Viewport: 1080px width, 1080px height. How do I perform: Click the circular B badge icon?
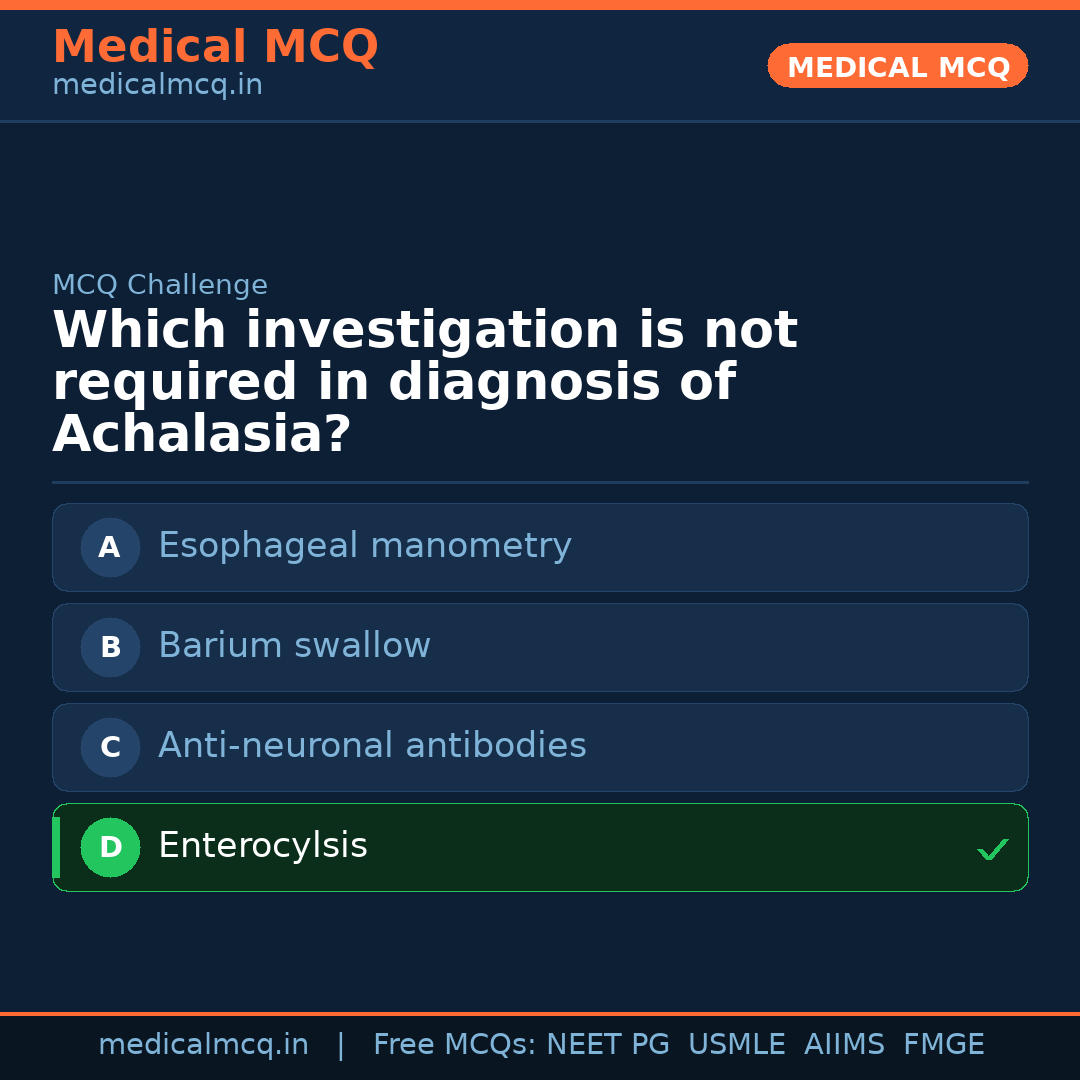pyautogui.click(x=110, y=647)
